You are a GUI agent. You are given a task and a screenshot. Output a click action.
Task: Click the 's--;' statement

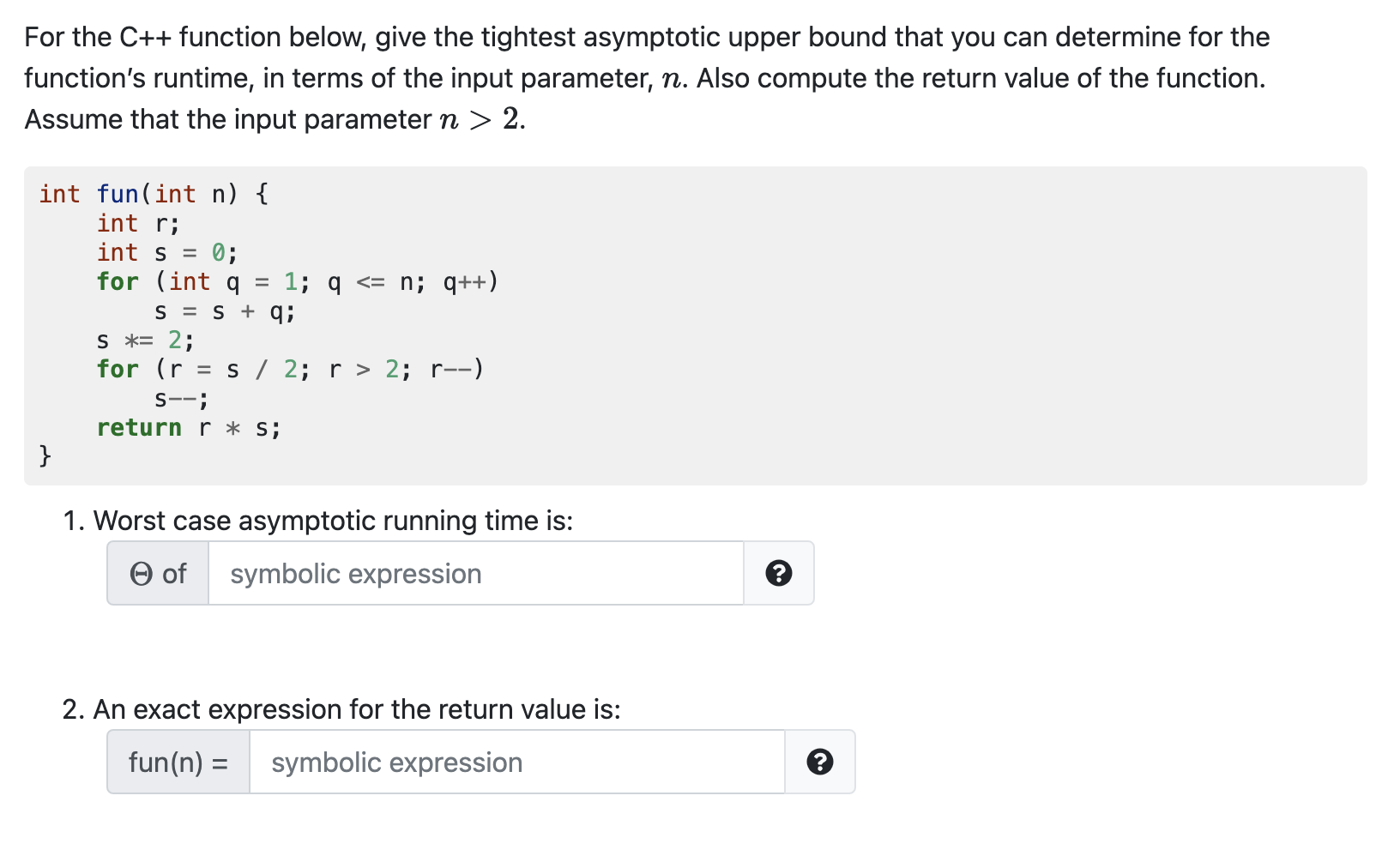[182, 399]
